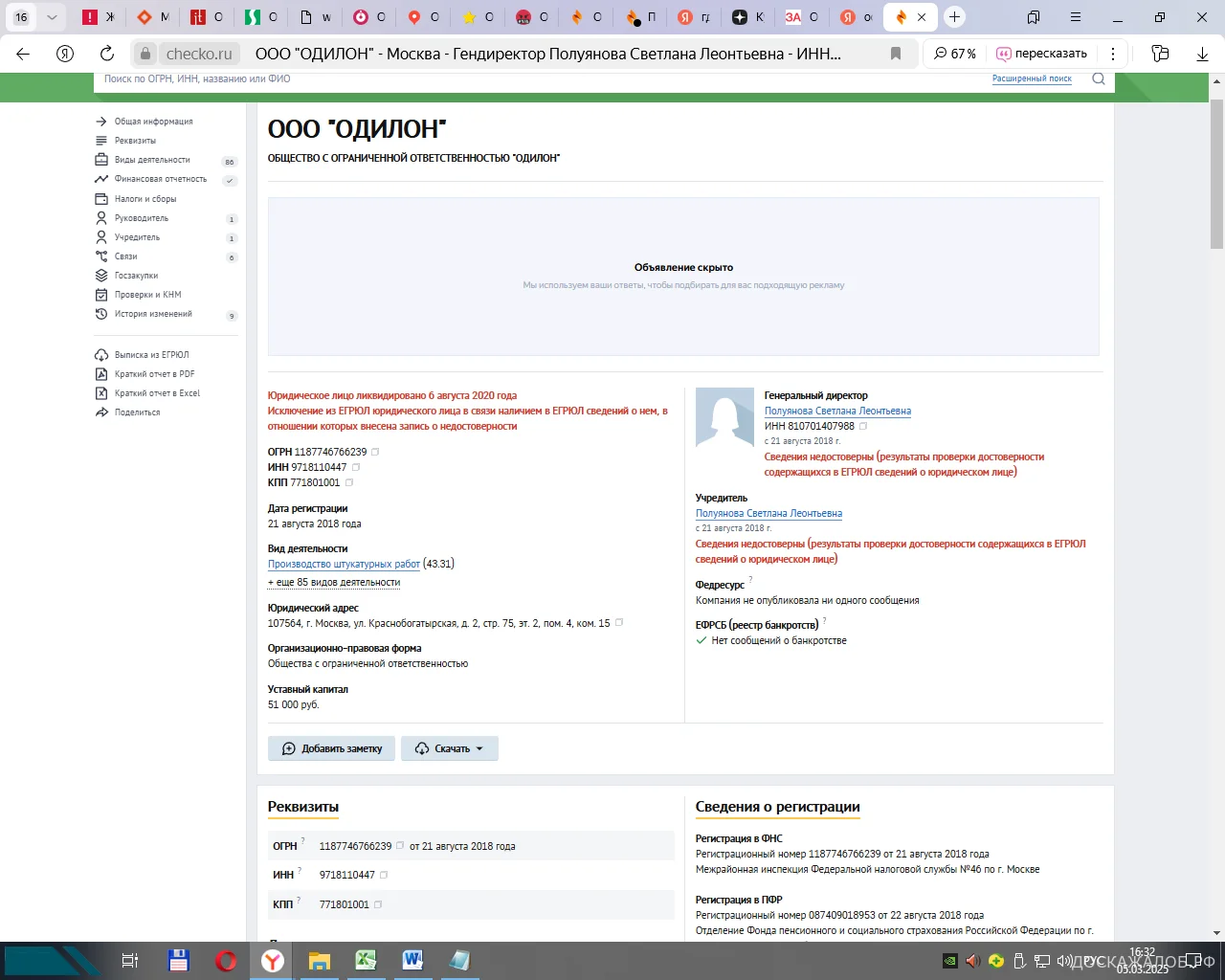1225x980 pixels.
Task: Open Yandex home via the Я icon
Action: pyautogui.click(x=65, y=54)
